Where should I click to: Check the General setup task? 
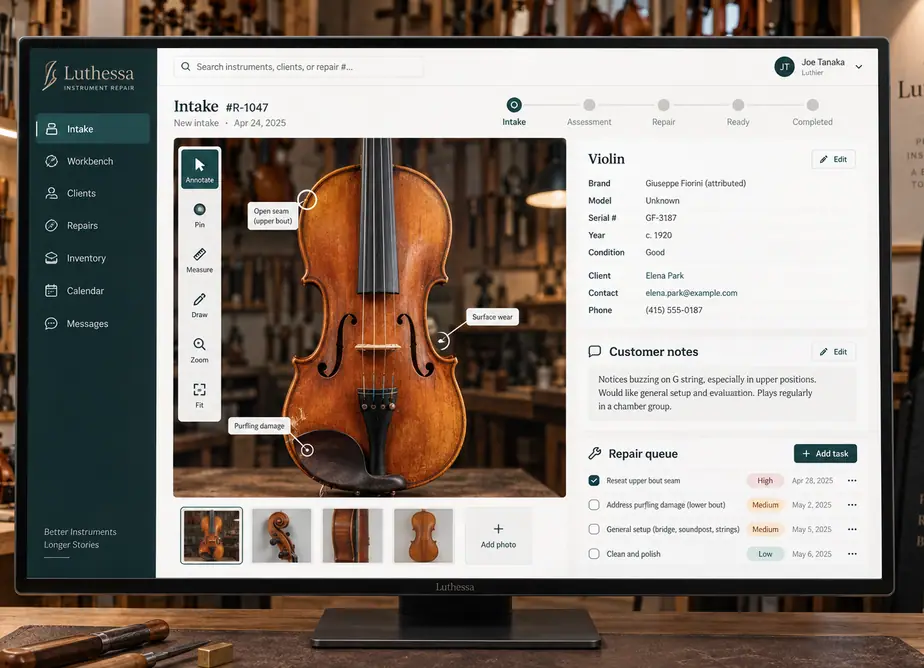594,530
